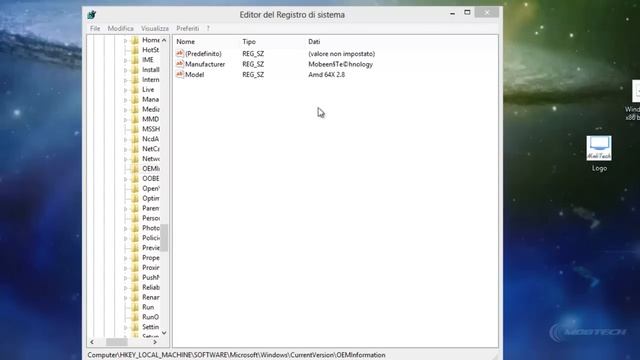Click the Prope key folder icon
Viewport: 640px width, 360px height.
[135, 258]
